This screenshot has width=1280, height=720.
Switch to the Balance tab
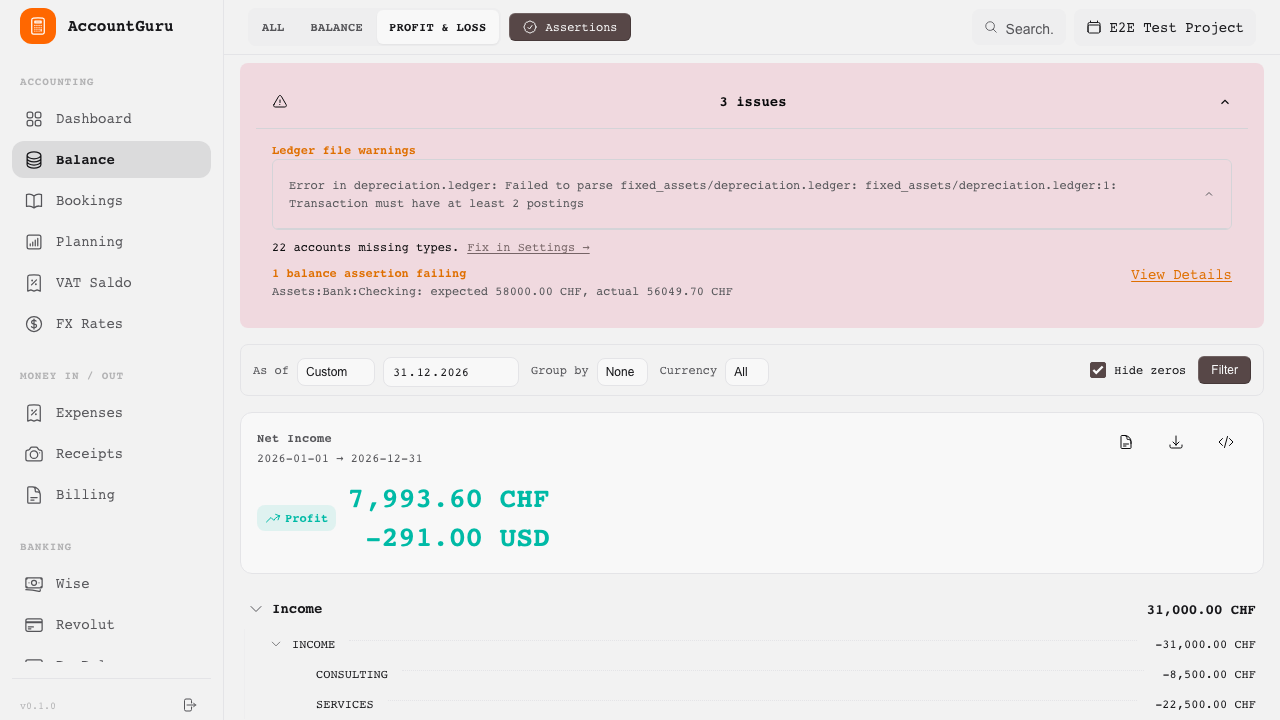tap(336, 27)
